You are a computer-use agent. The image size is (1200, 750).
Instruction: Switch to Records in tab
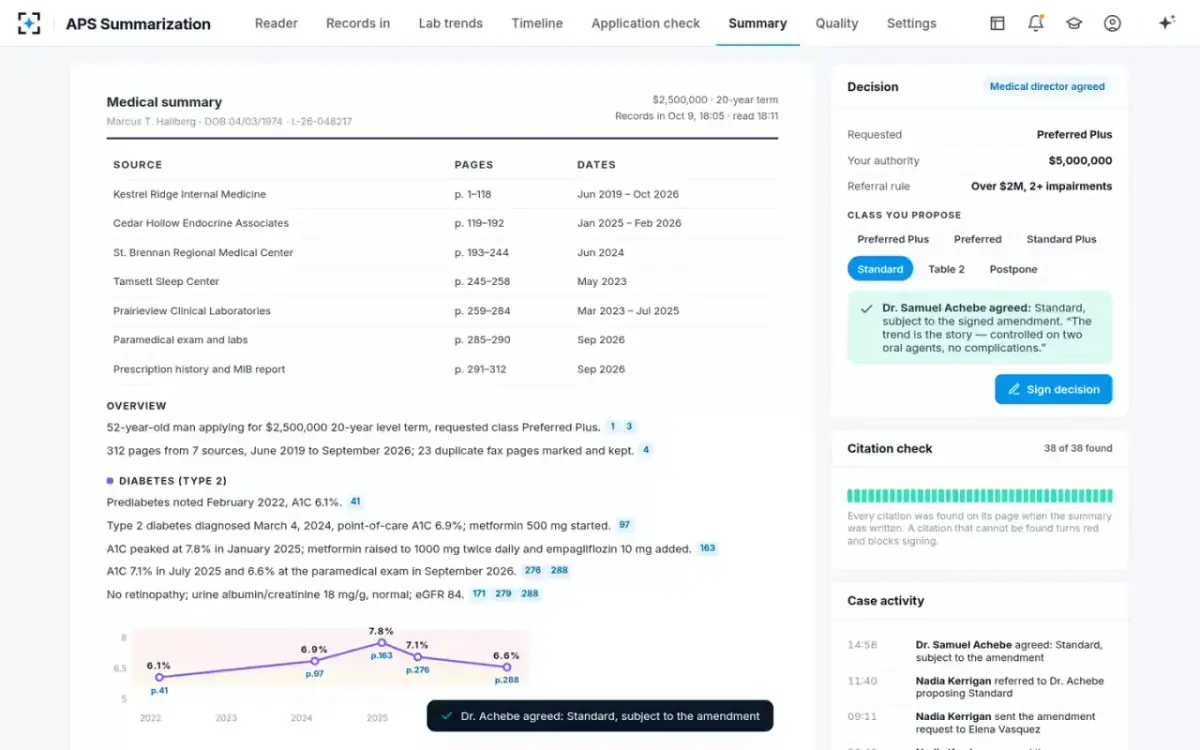point(358,23)
